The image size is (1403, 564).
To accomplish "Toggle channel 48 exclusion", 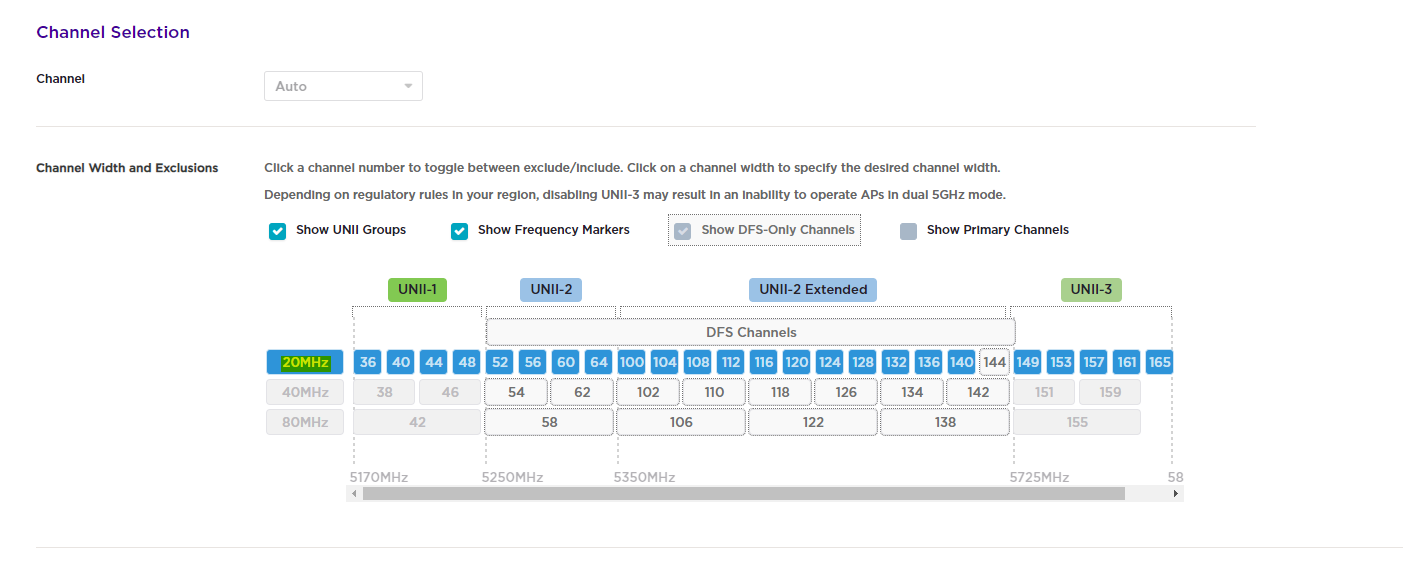I will click(x=466, y=362).
